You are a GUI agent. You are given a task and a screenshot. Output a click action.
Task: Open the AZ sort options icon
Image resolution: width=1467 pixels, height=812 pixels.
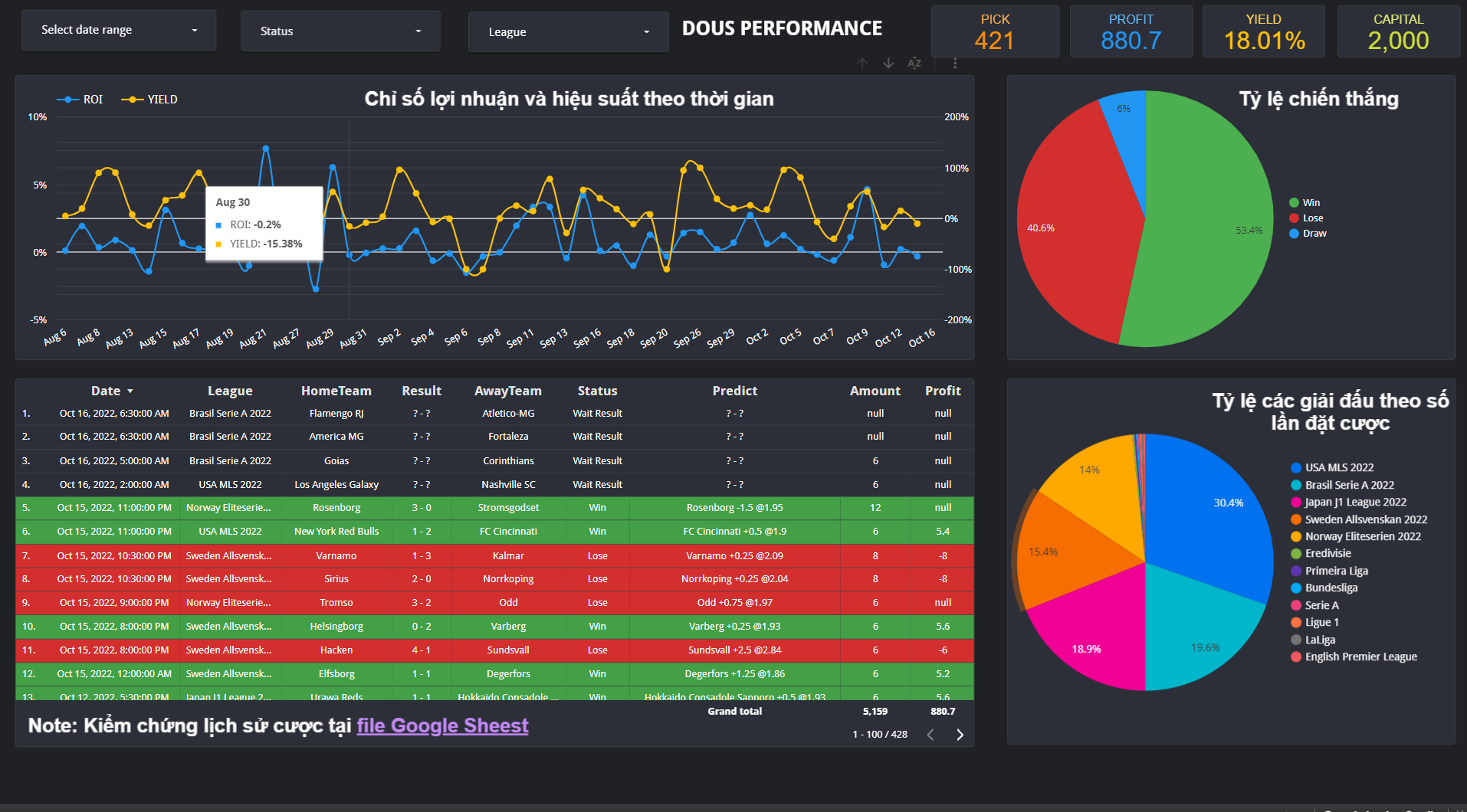(x=914, y=63)
